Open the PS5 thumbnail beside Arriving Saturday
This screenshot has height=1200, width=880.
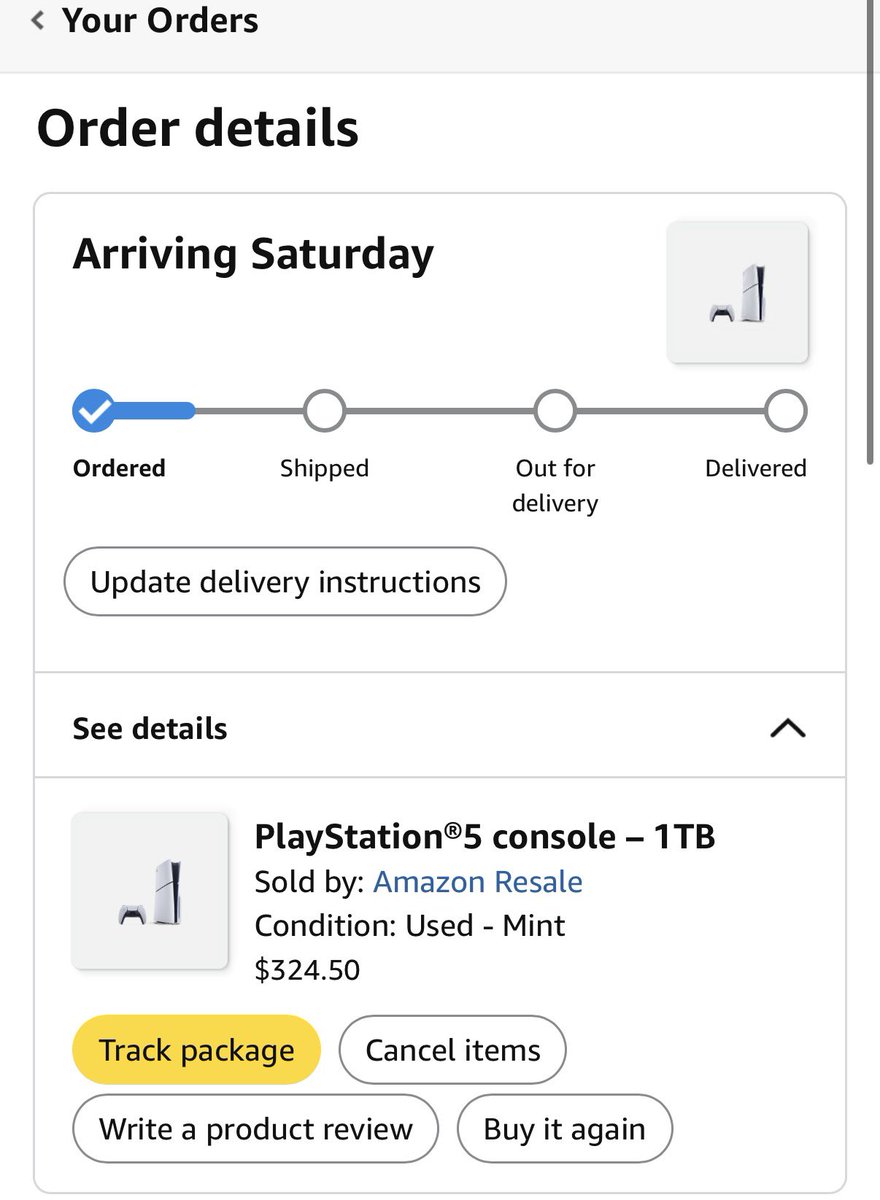click(738, 292)
